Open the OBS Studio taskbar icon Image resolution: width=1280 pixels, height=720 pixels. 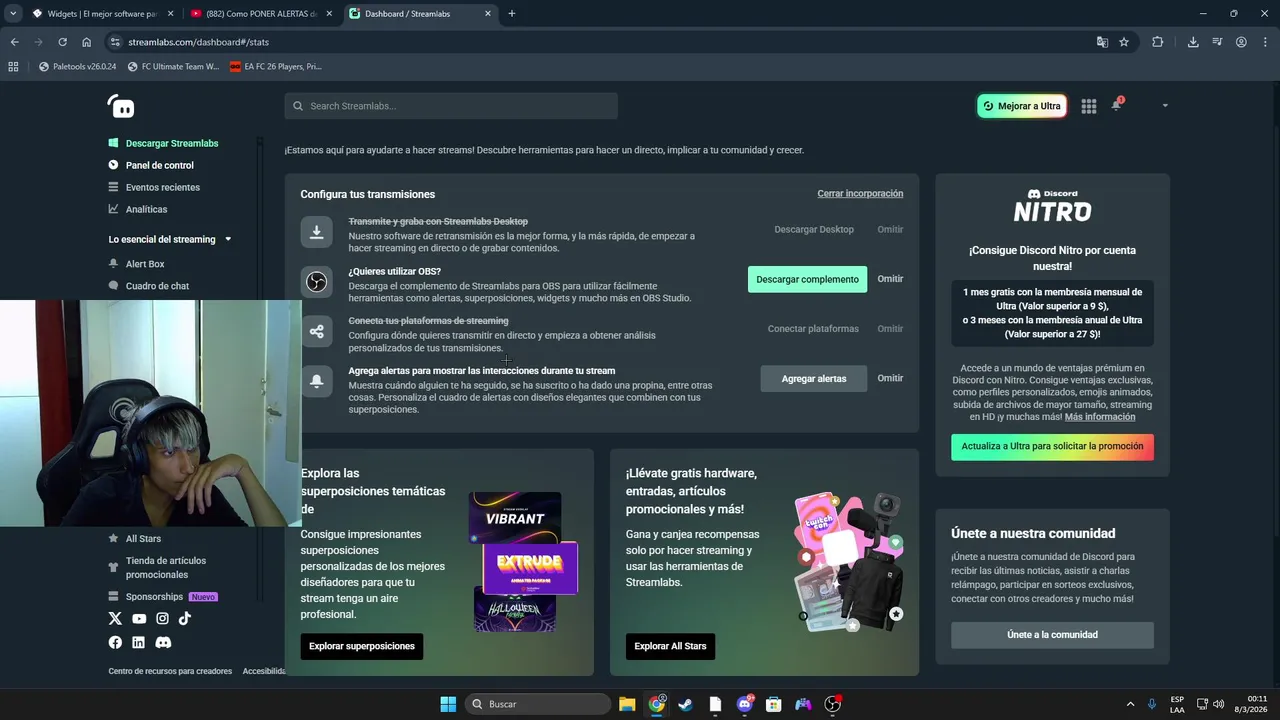(x=832, y=704)
